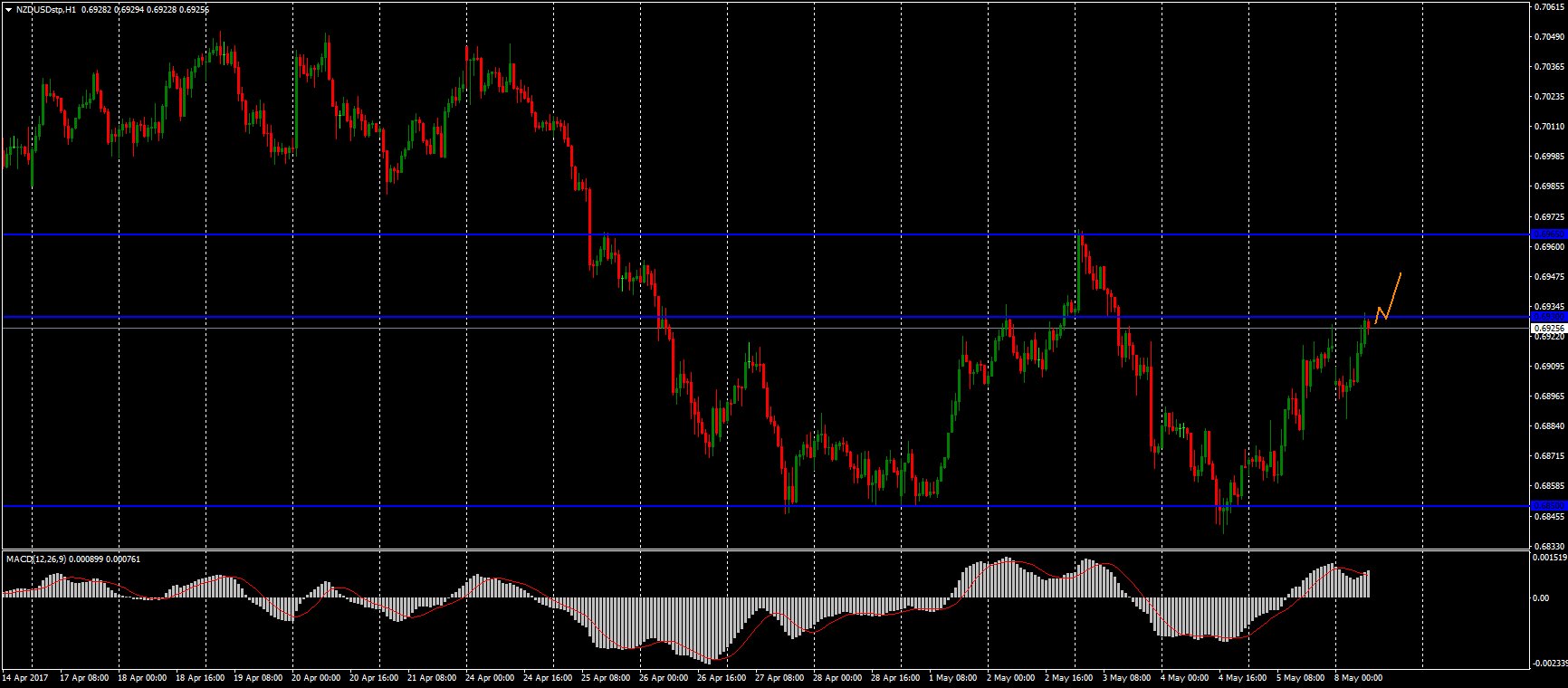This screenshot has height=688, width=1568.
Task: Click the 0.70490 price axis label
Action: coord(1549,37)
